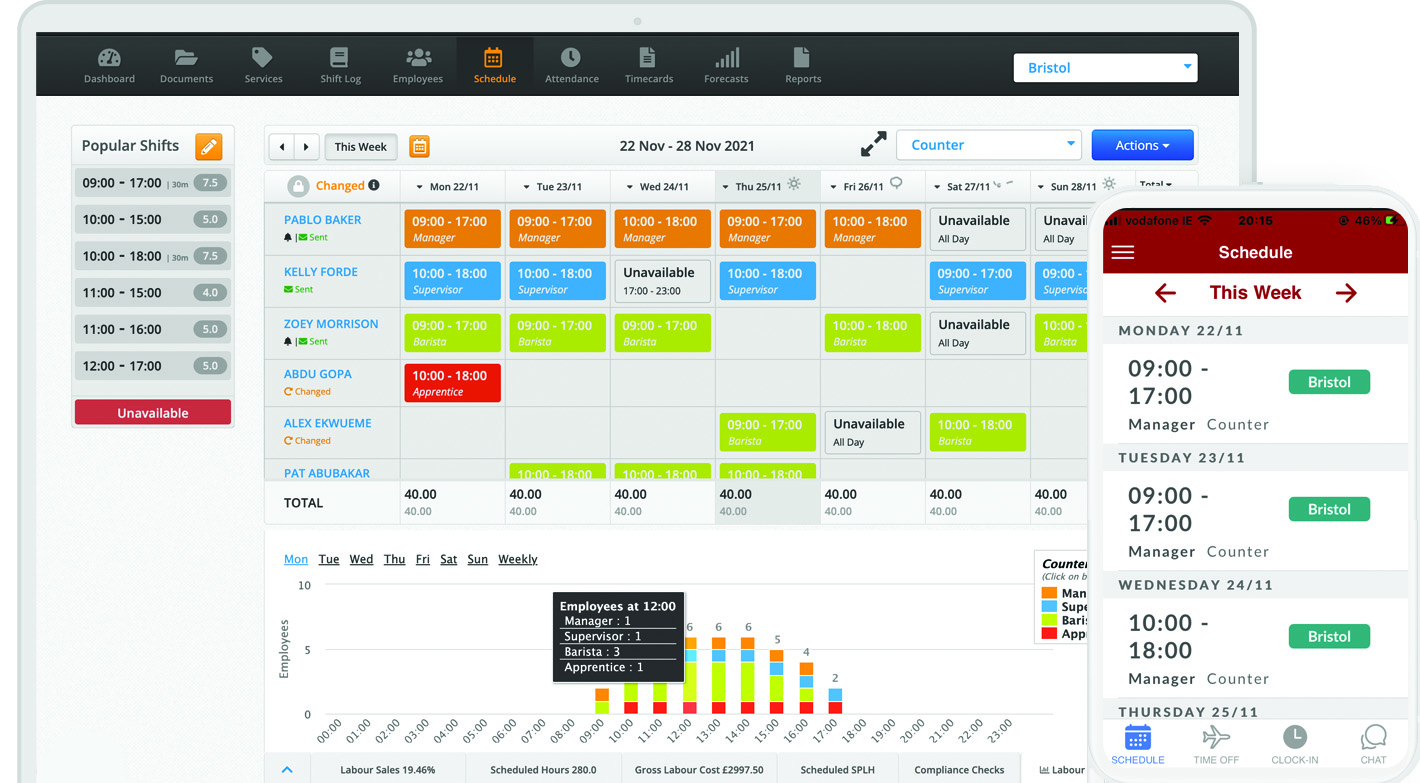Click the red Unavailable button
The height and width of the screenshot is (783, 1420).
pyautogui.click(x=152, y=411)
